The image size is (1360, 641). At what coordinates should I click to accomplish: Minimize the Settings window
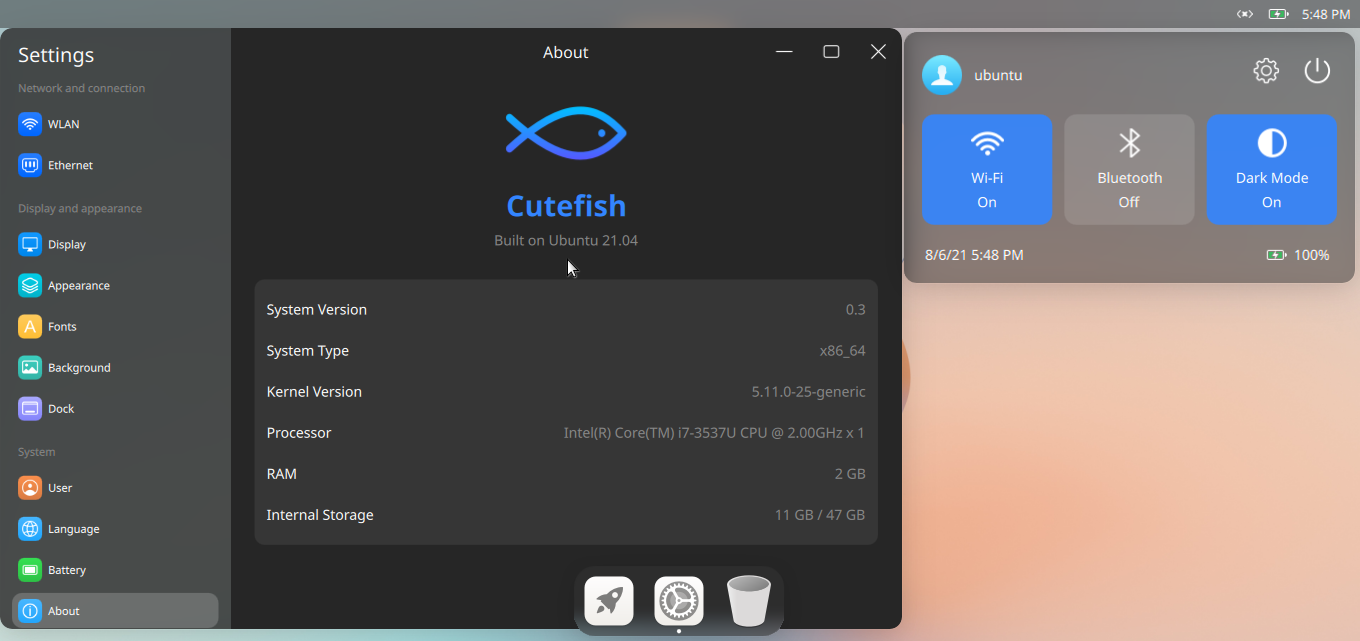point(785,52)
